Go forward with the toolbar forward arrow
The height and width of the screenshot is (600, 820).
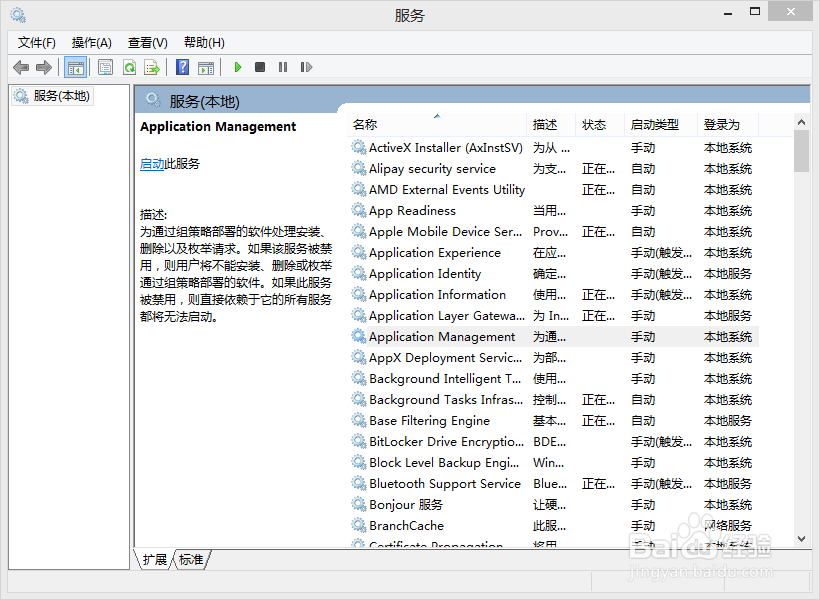[x=44, y=67]
